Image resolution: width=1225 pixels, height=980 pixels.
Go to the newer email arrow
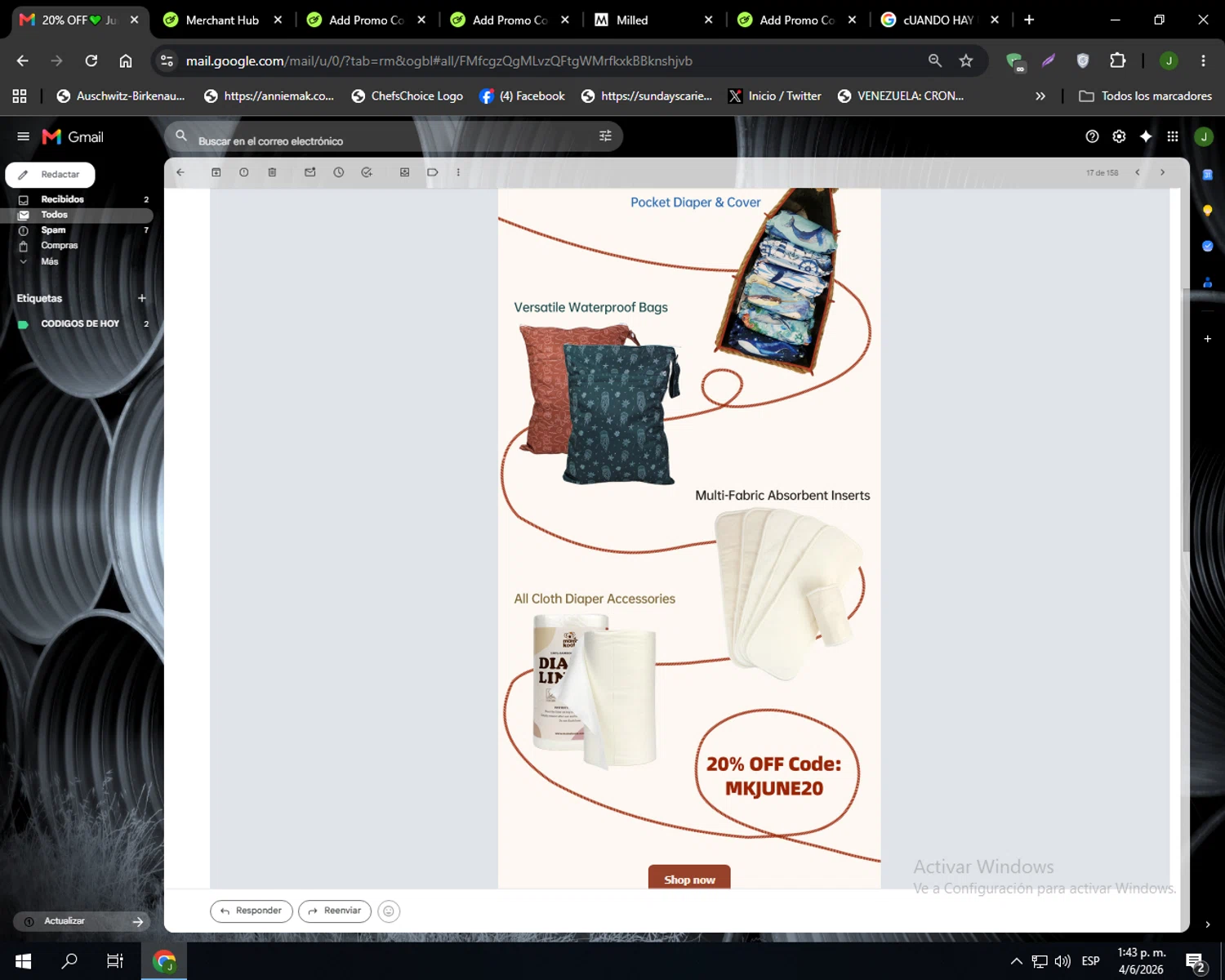(x=1138, y=172)
